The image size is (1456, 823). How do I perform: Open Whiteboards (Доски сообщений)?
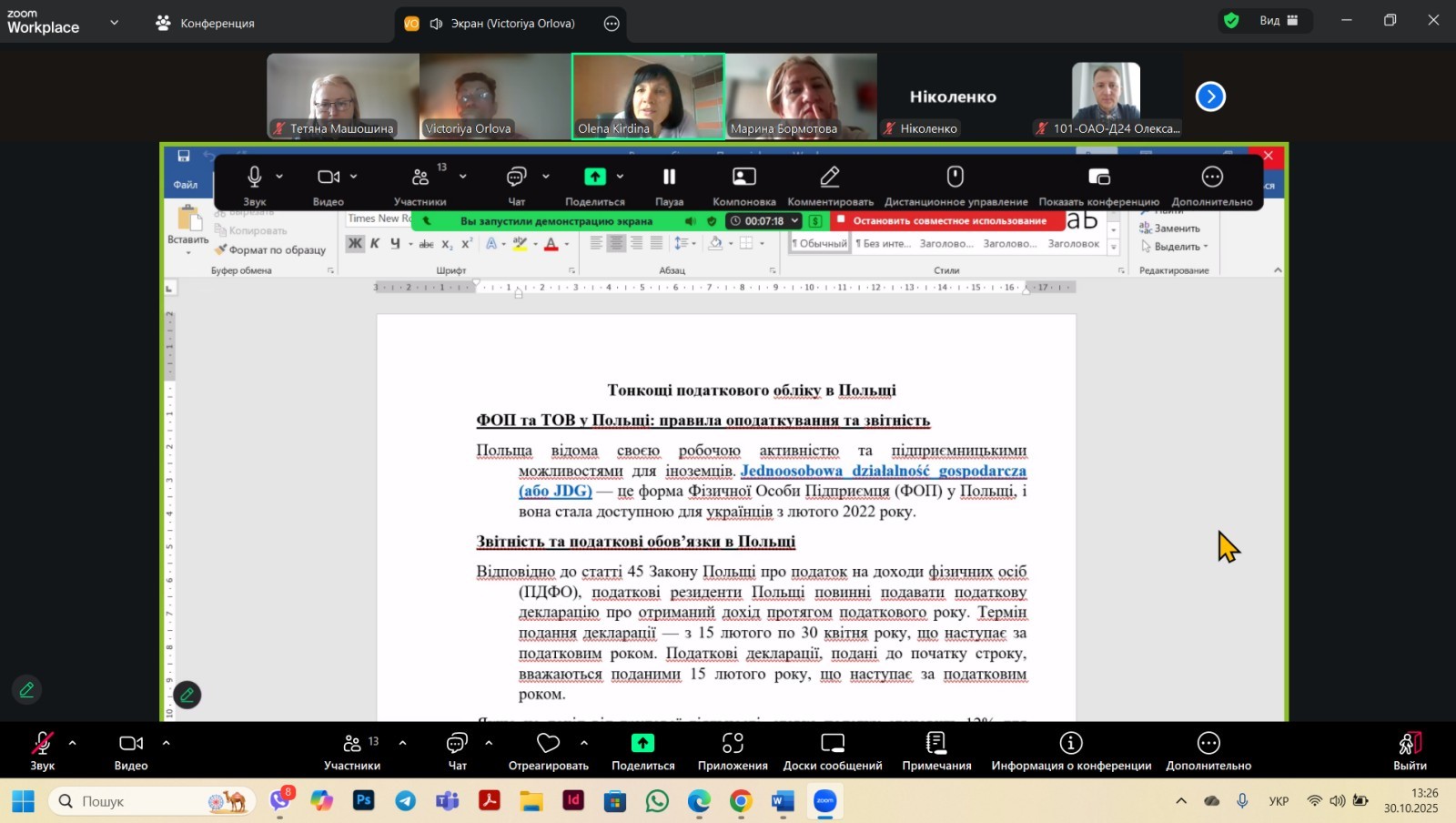point(832,744)
